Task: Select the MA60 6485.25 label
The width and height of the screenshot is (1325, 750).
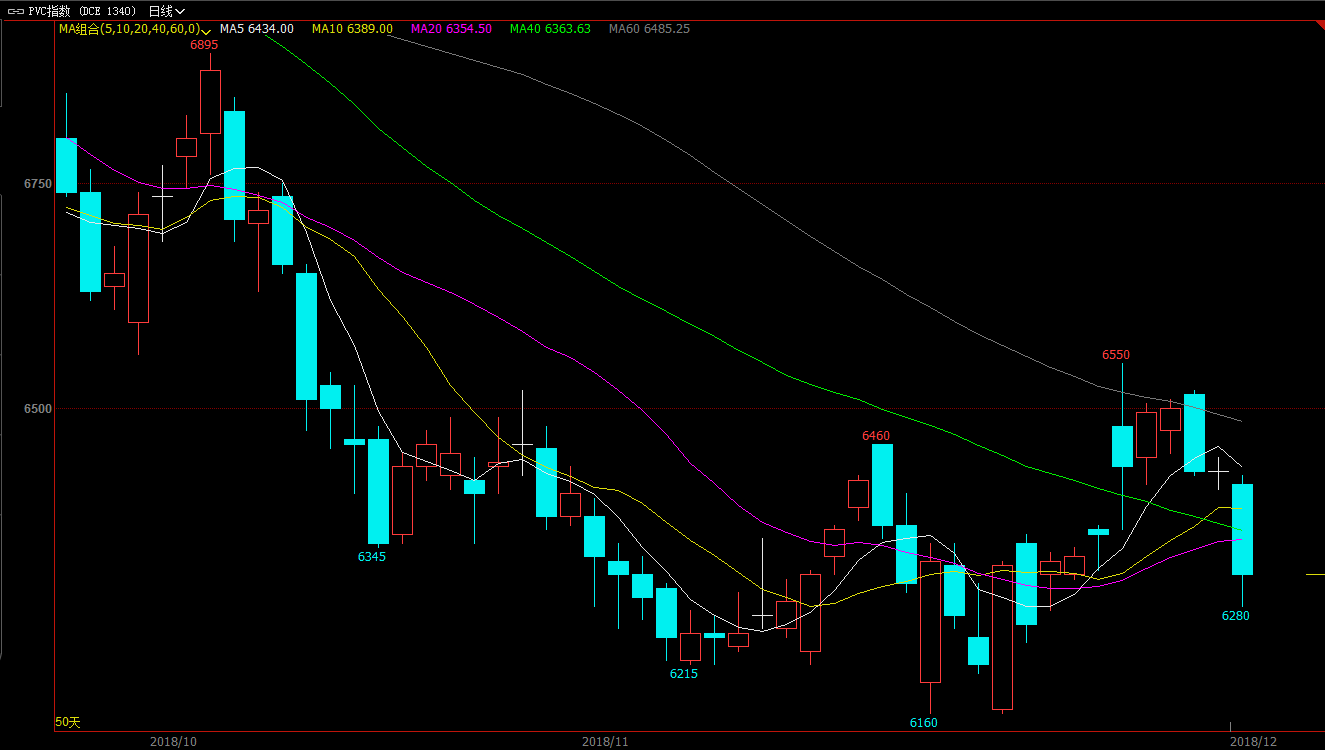Action: tap(649, 29)
